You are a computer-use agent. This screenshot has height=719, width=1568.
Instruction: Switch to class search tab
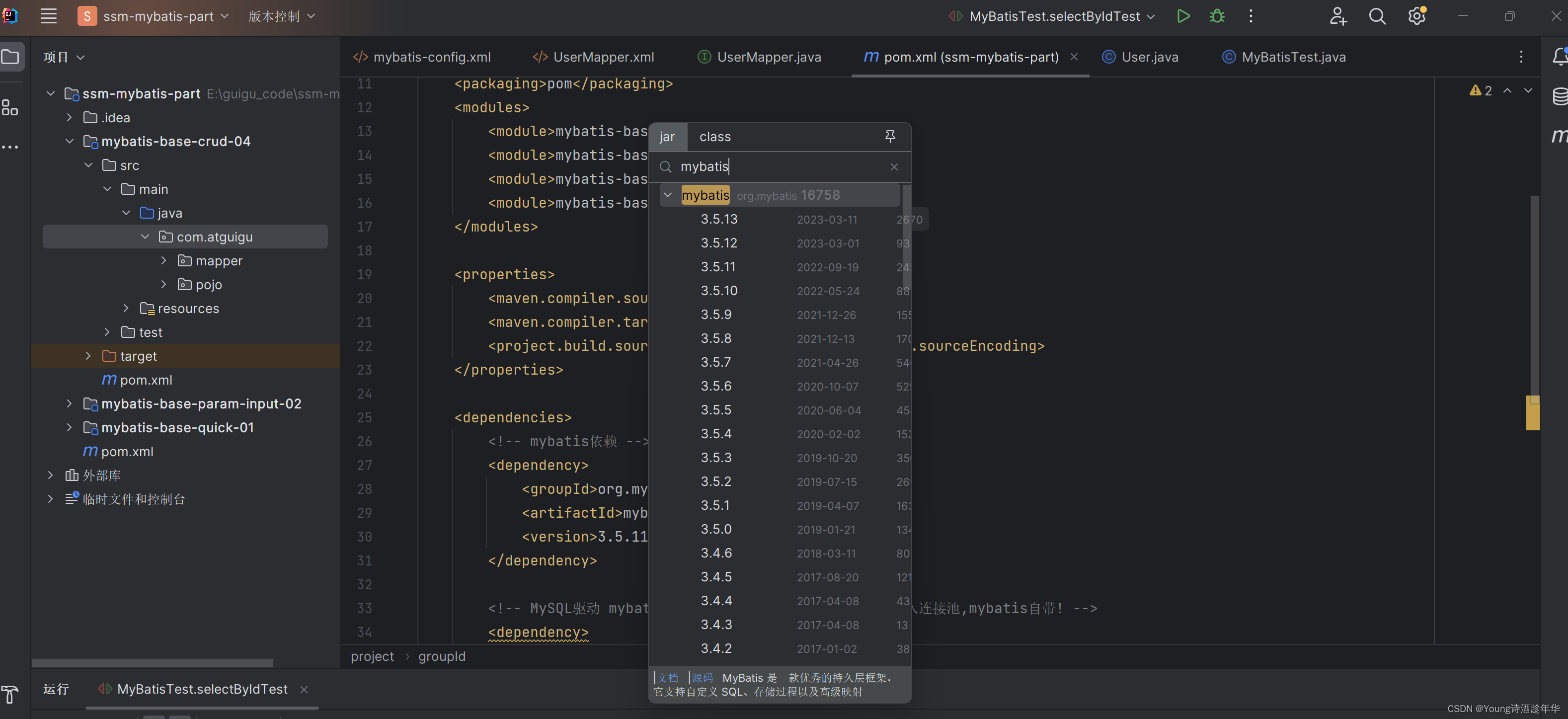(714, 137)
